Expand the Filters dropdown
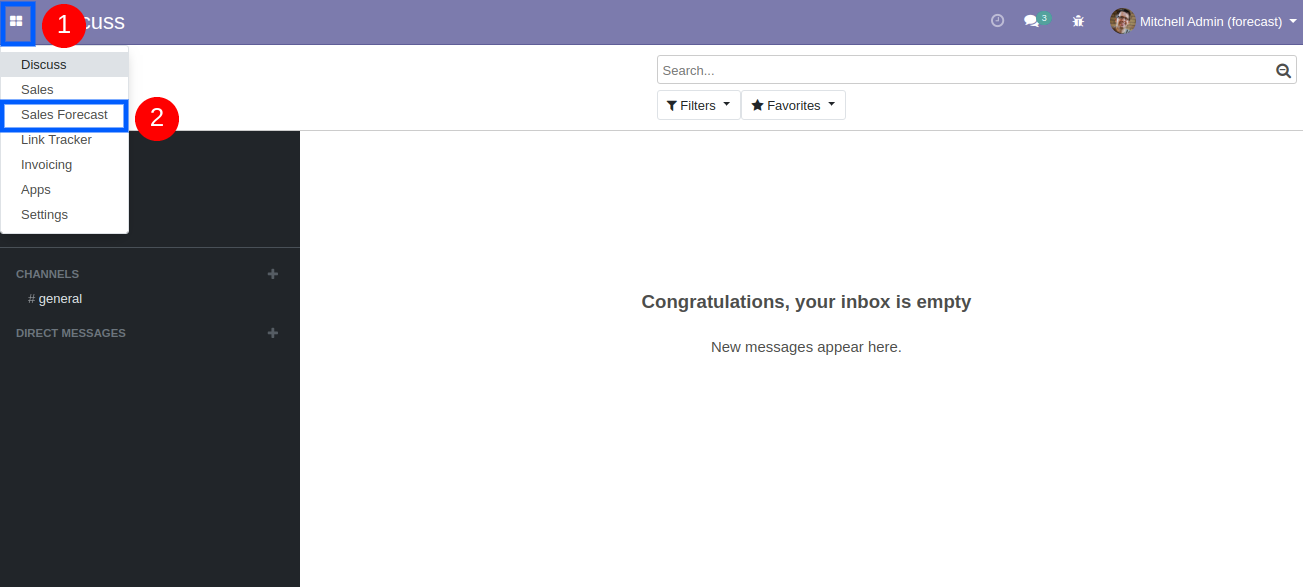Screen dimensions: 1303x587 (x=698, y=105)
